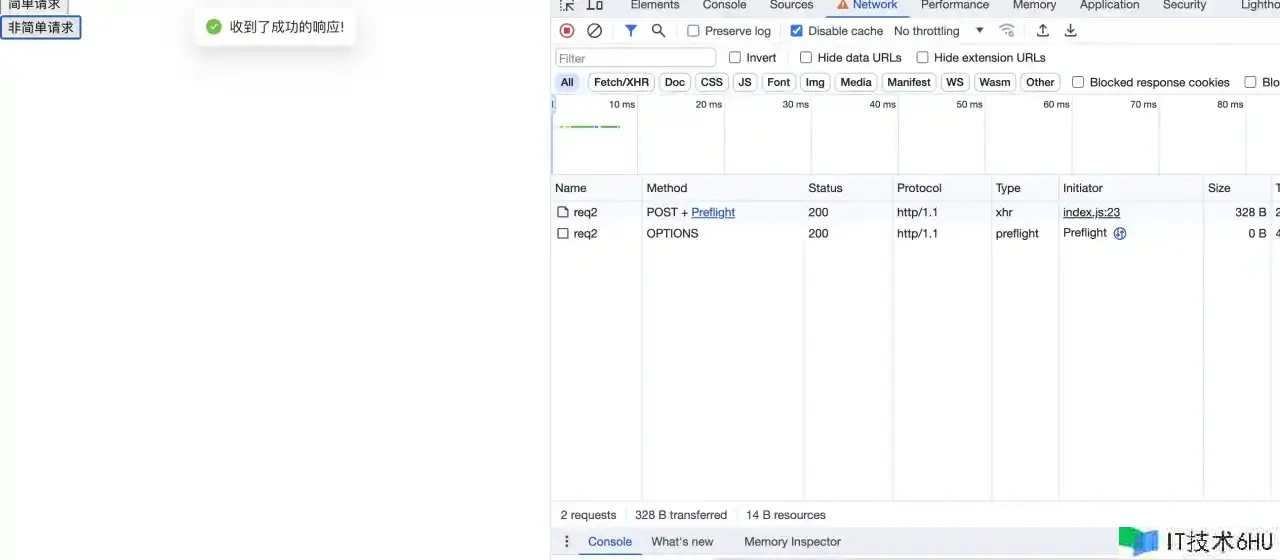Open network search magnifier
The height and width of the screenshot is (560, 1280).
click(x=658, y=31)
